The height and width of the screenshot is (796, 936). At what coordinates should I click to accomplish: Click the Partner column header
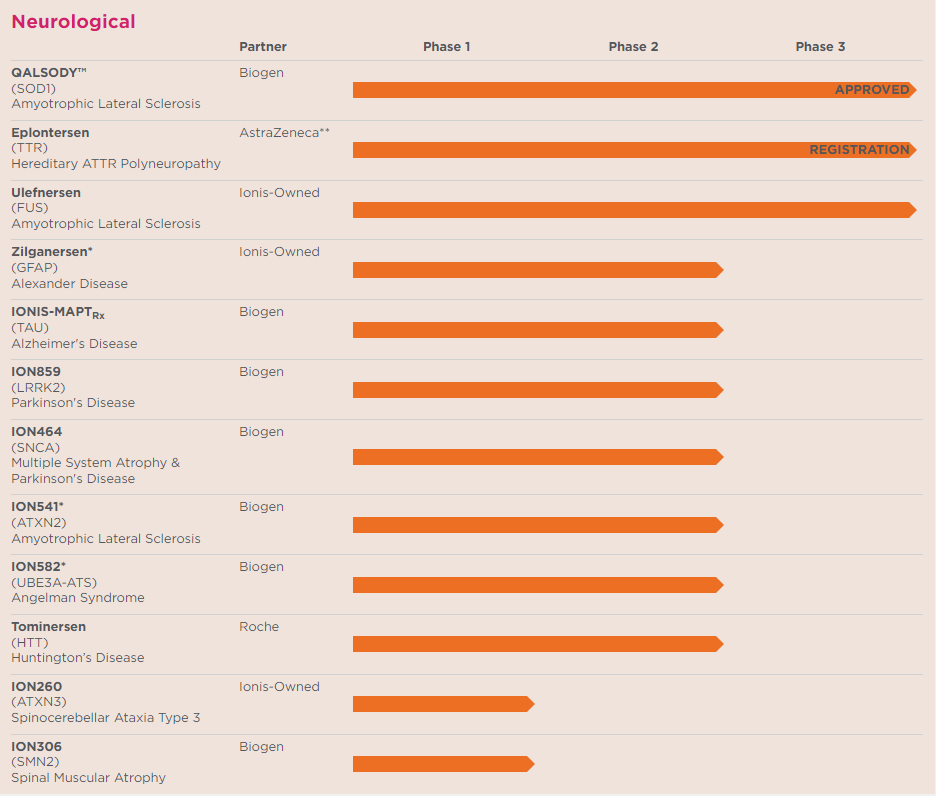point(263,47)
